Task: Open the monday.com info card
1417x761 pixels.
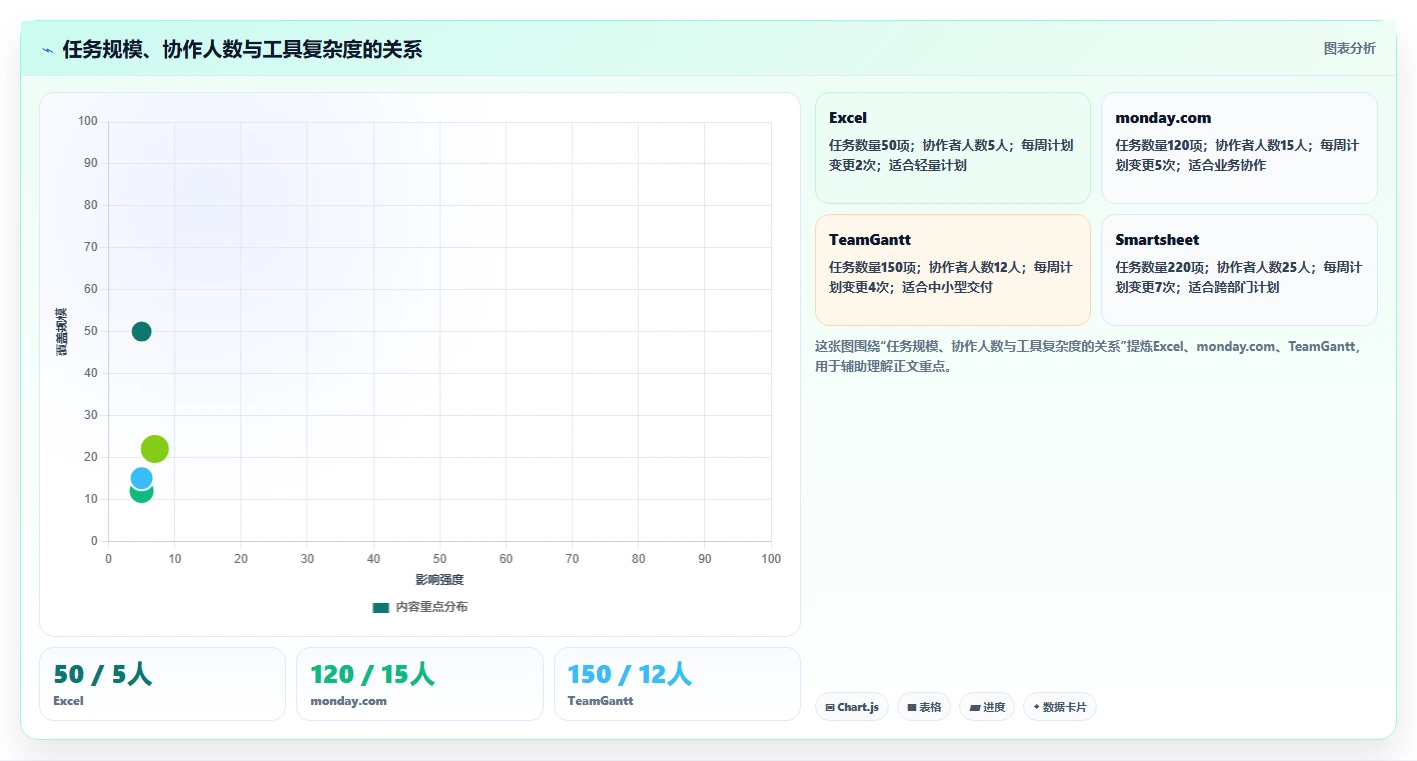Action: pyautogui.click(x=1239, y=148)
